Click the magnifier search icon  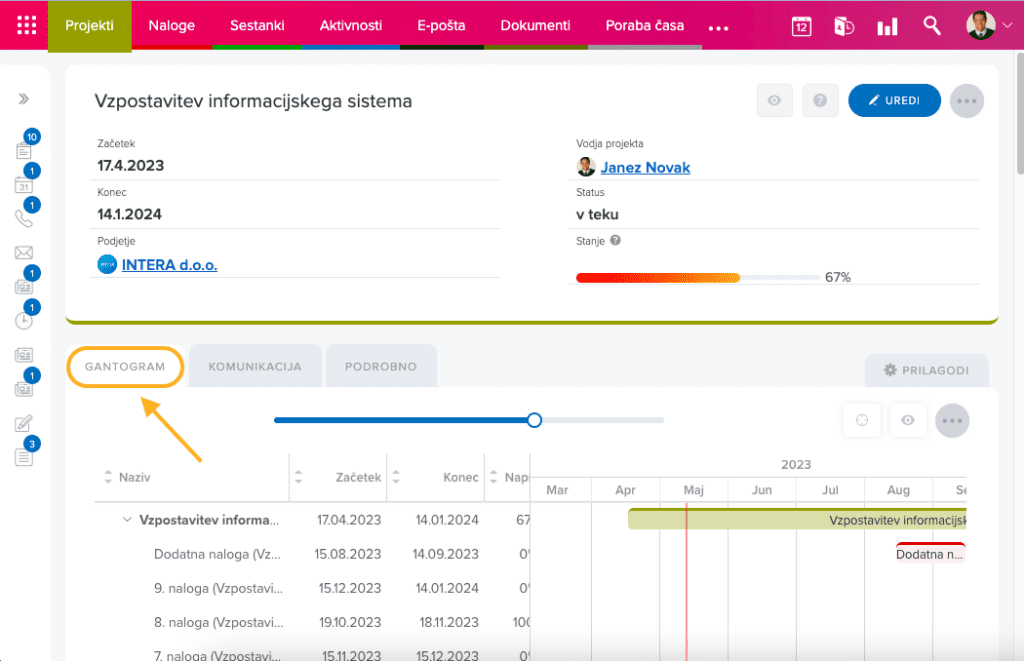(932, 26)
